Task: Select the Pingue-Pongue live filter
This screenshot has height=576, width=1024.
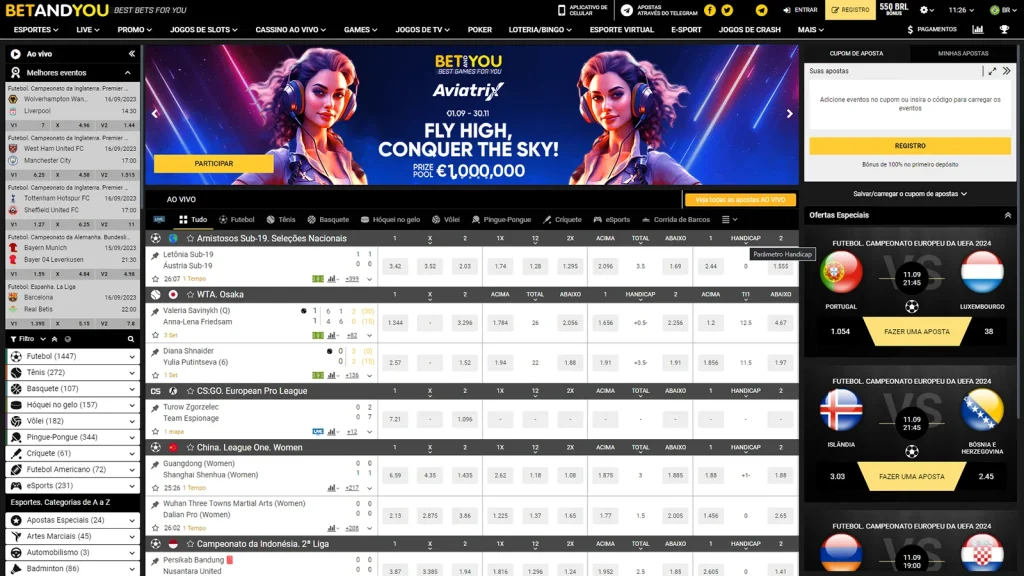Action: [x=501, y=219]
